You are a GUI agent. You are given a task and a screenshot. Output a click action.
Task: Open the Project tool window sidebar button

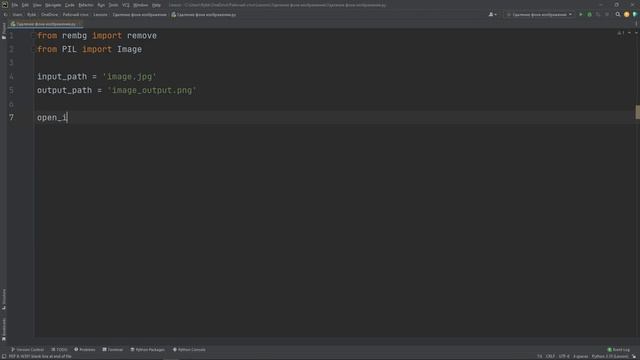click(4, 31)
